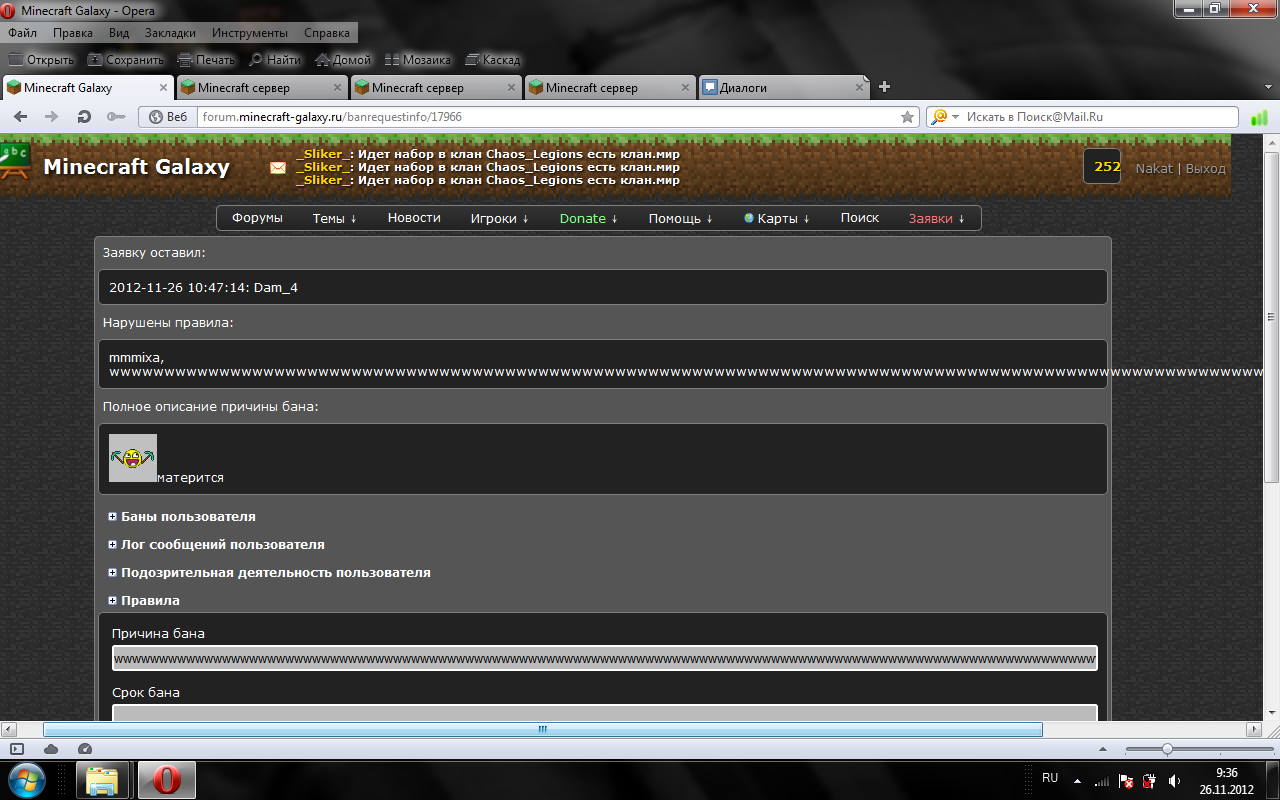Click the Печать printer icon
The image size is (1280, 800).
pos(185,60)
